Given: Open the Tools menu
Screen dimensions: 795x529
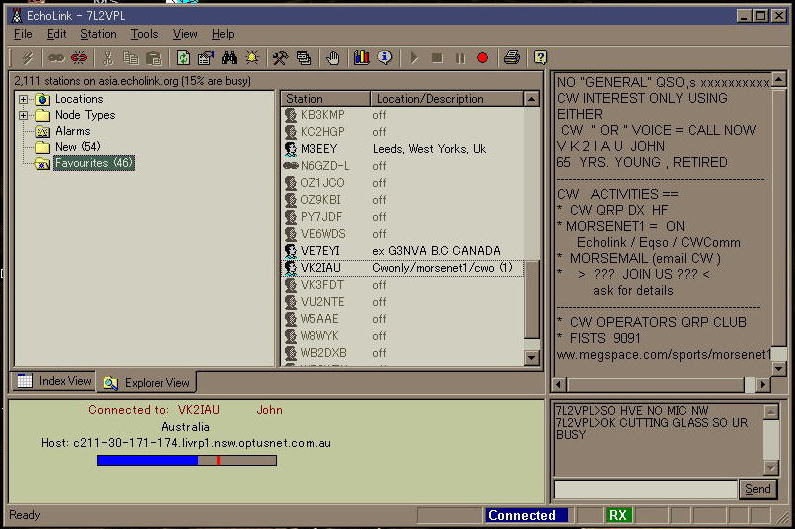Looking at the screenshot, I should click(144, 34).
